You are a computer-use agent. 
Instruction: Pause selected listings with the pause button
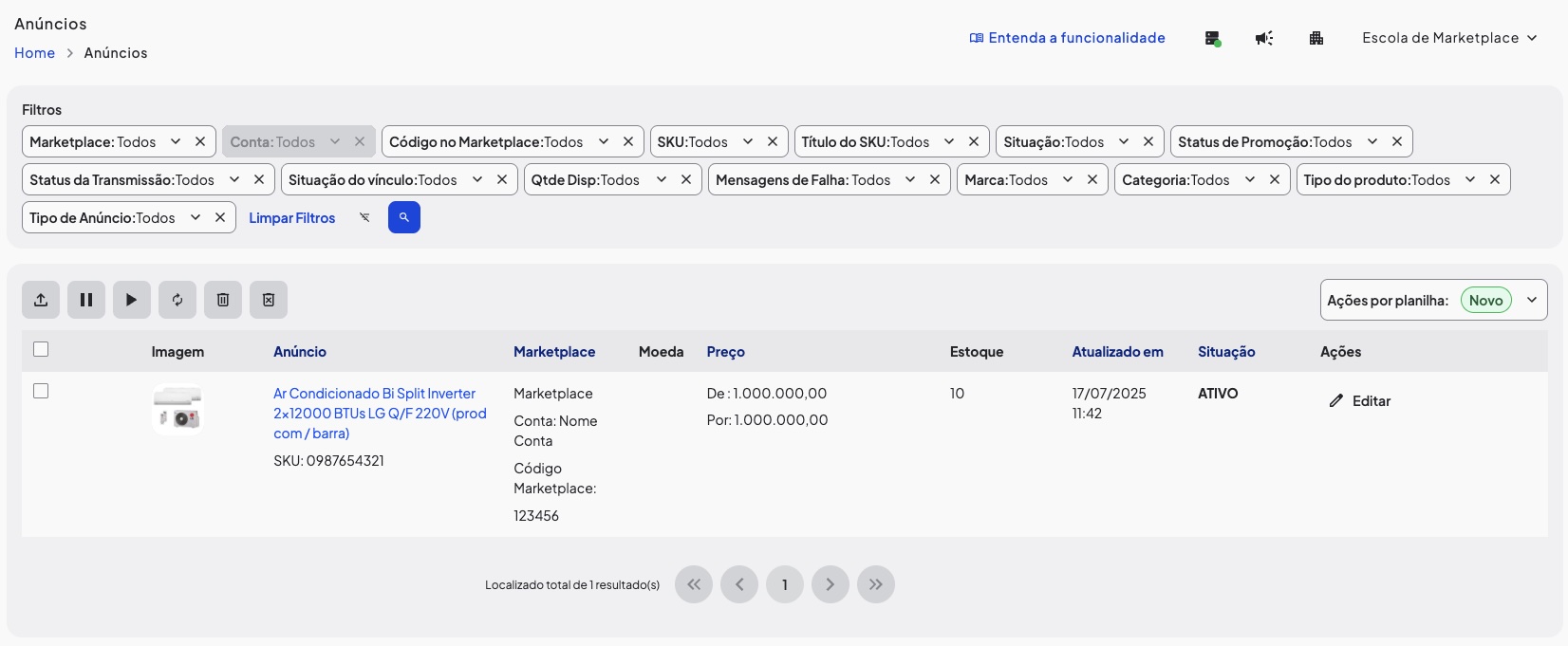(86, 300)
